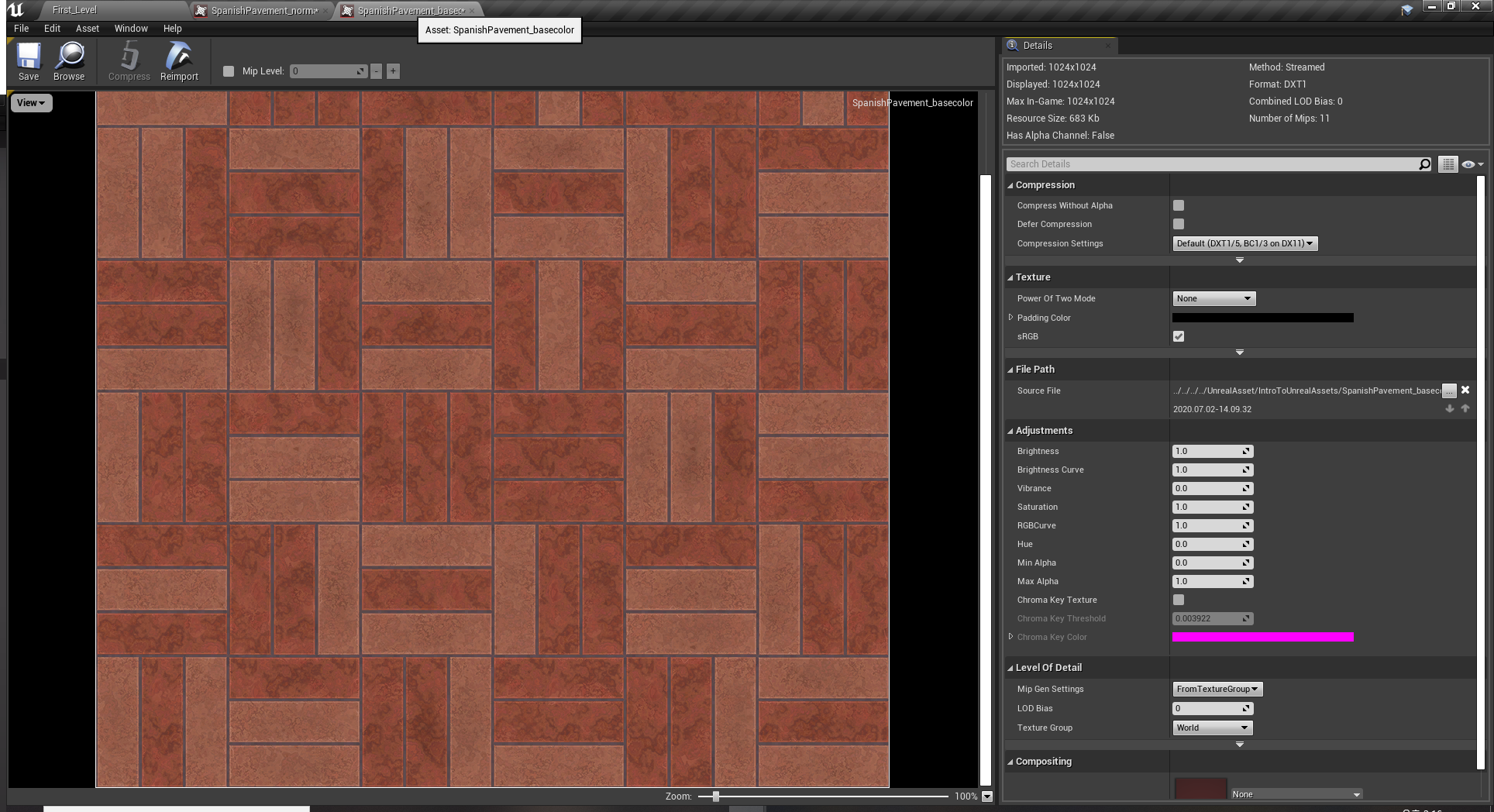Increase mip level with plus button
This screenshot has width=1494, height=812.
pos(393,71)
